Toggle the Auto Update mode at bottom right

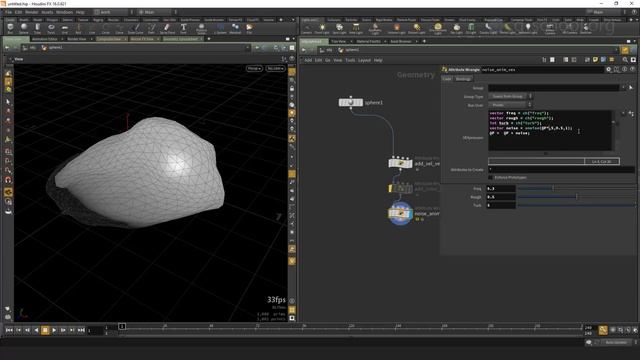616,342
